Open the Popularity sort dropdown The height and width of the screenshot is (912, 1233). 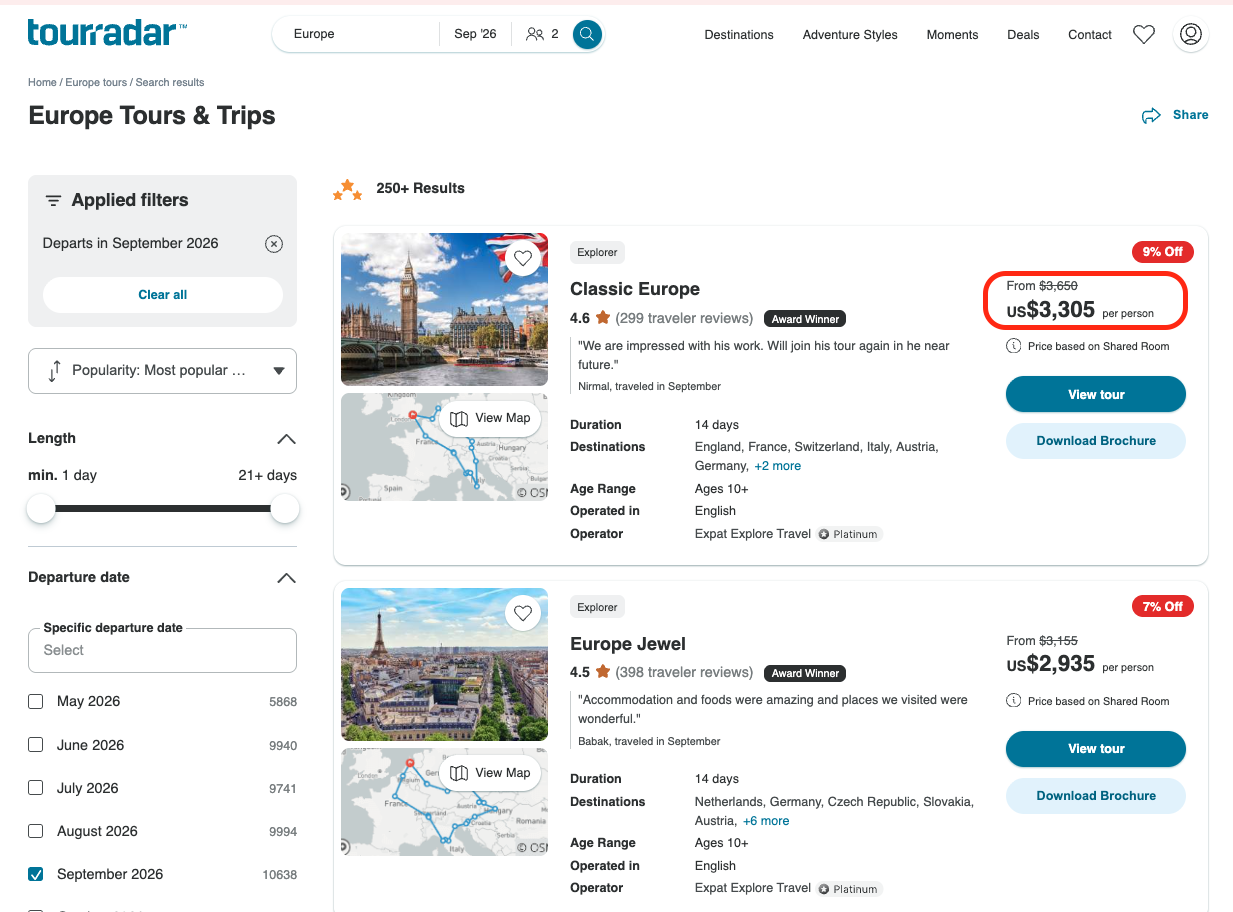(162, 371)
